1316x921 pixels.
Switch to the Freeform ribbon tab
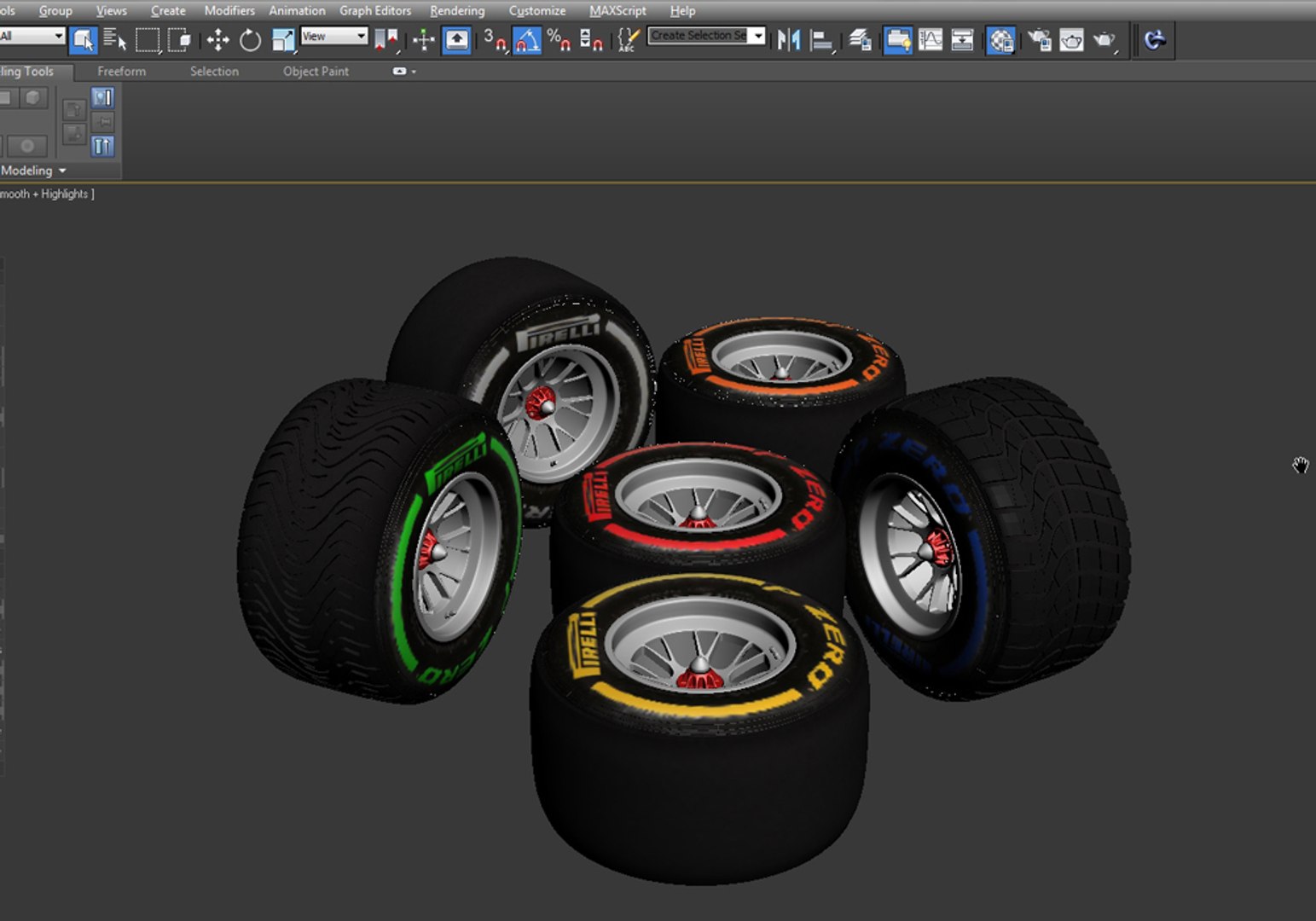click(121, 72)
